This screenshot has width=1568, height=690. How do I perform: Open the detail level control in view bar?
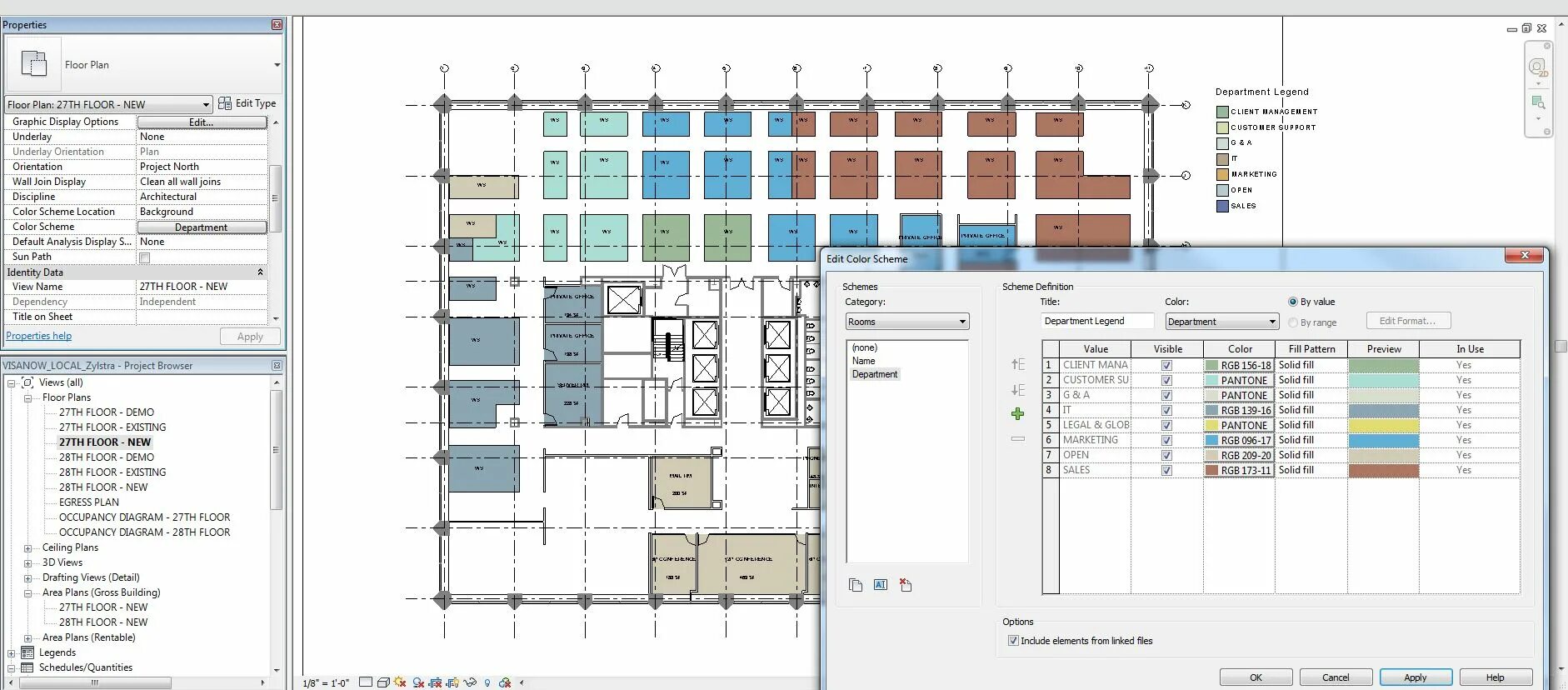[x=366, y=682]
